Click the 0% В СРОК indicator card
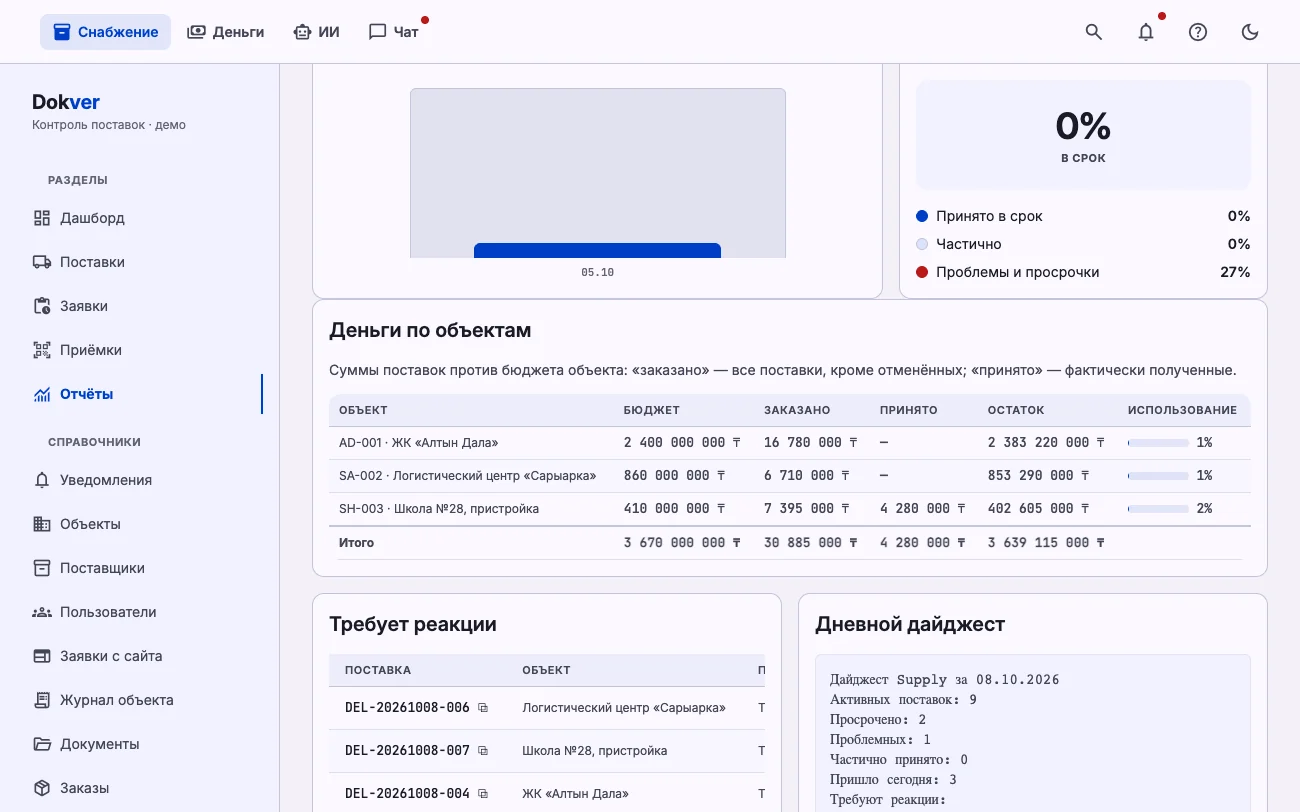Screen dimensions: 1300x812 pos(1083,135)
